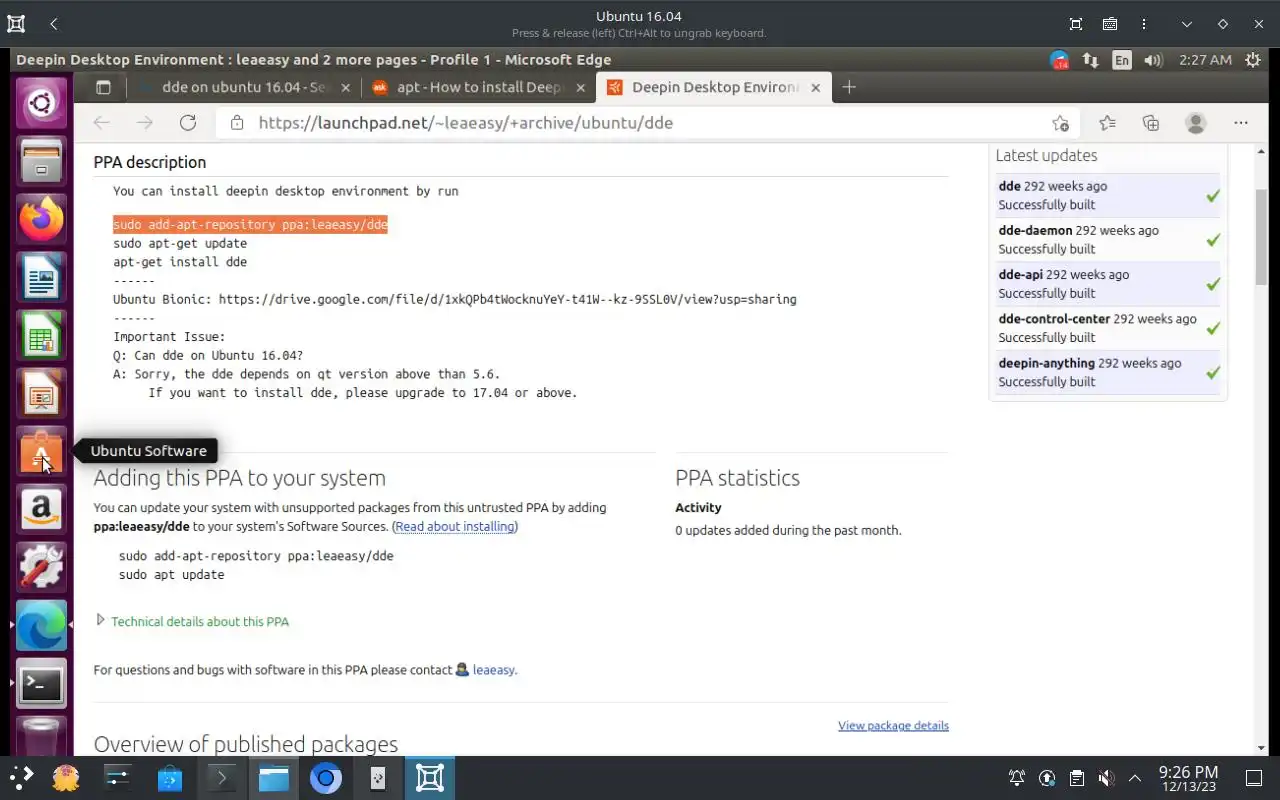Open viewer three-dots menu
The height and width of the screenshot is (800, 1280).
[x=1144, y=24]
